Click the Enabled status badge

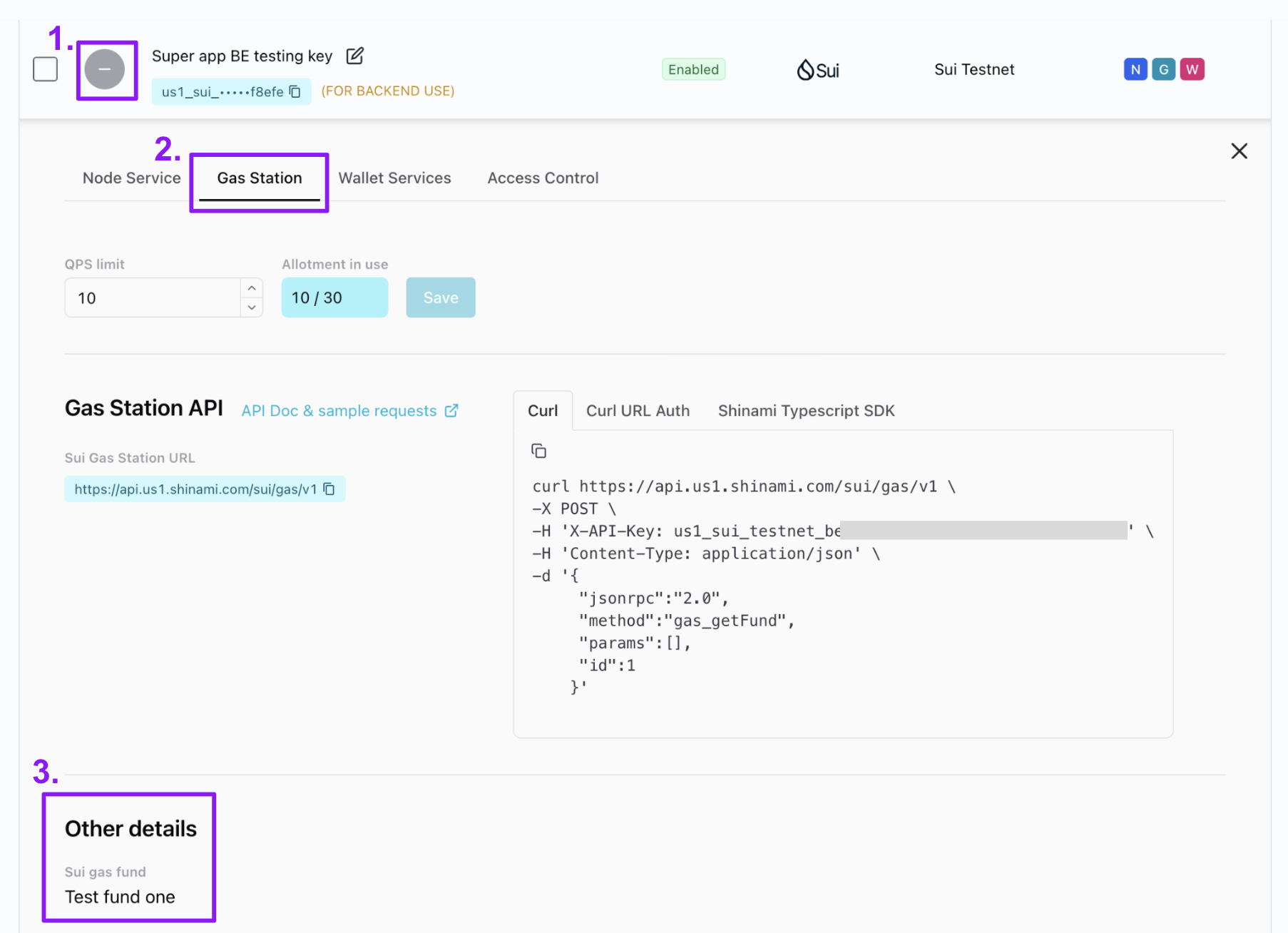coord(693,69)
